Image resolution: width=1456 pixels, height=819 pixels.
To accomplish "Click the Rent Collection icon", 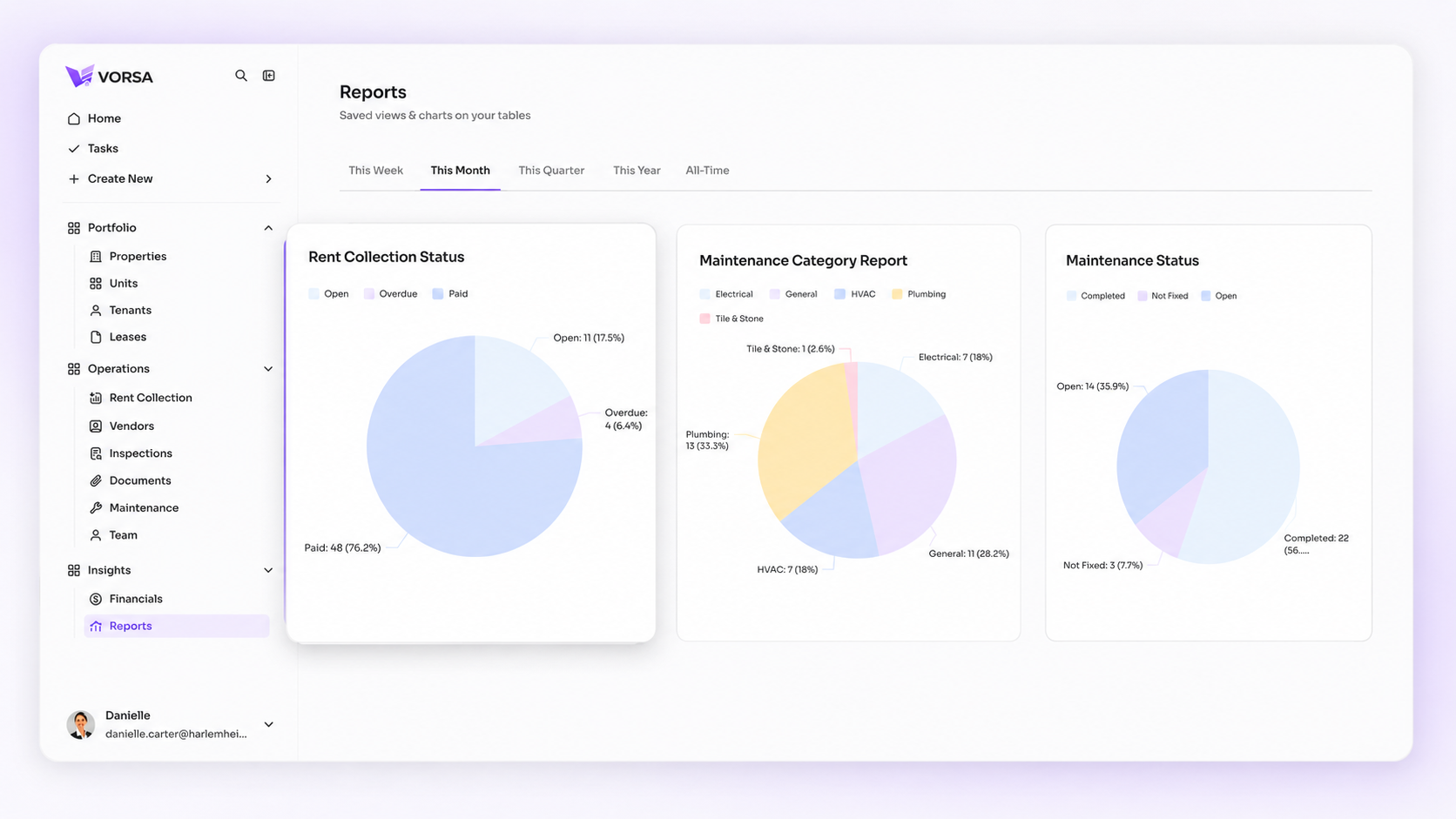I will [96, 398].
